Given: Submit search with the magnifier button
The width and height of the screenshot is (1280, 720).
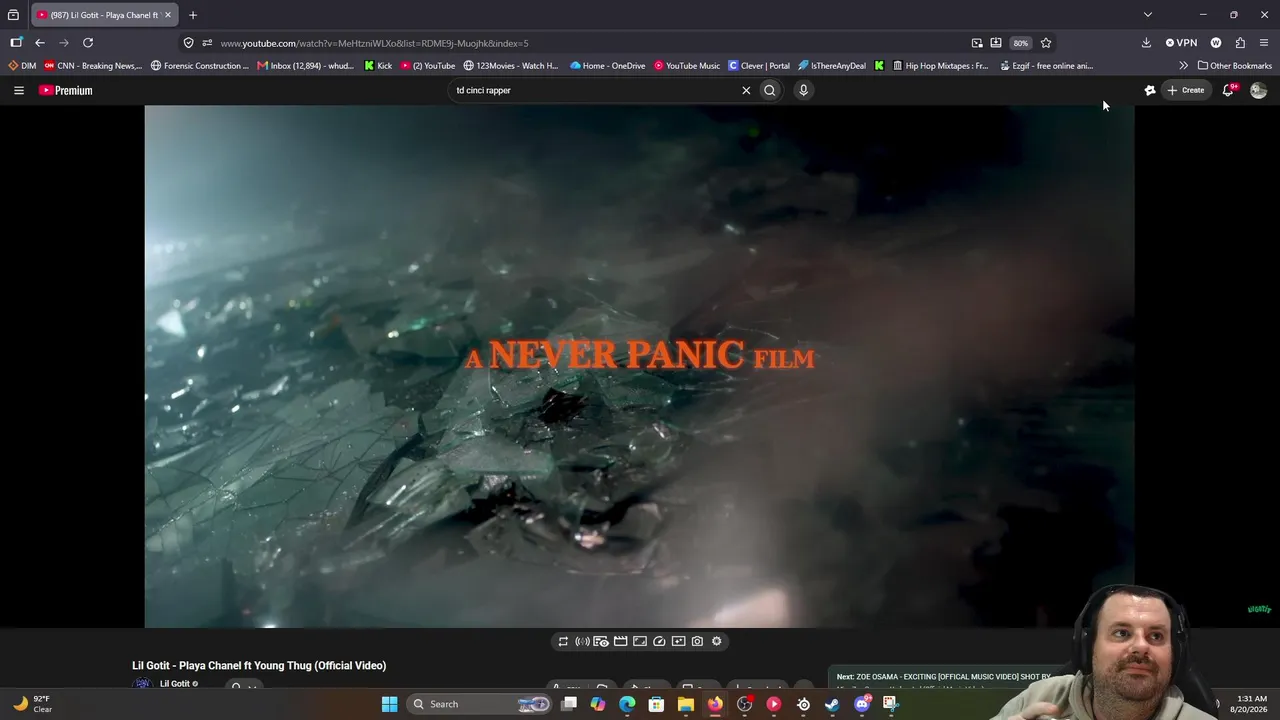Looking at the screenshot, I should [x=770, y=90].
